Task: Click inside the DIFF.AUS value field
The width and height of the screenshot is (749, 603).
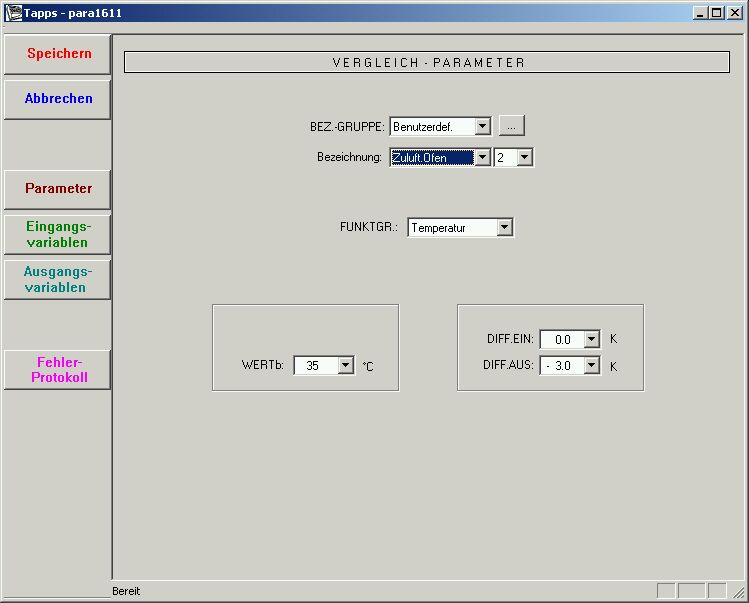Action: (561, 366)
